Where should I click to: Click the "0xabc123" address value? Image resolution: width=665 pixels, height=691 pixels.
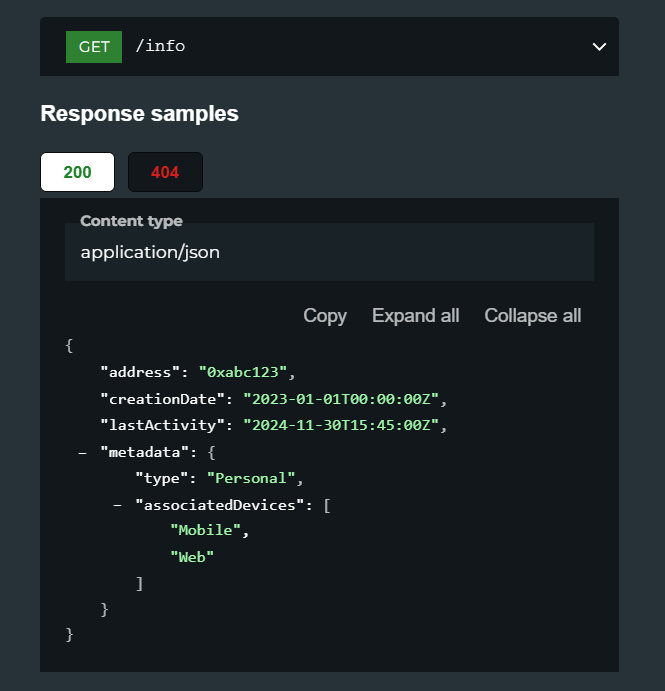(243, 372)
